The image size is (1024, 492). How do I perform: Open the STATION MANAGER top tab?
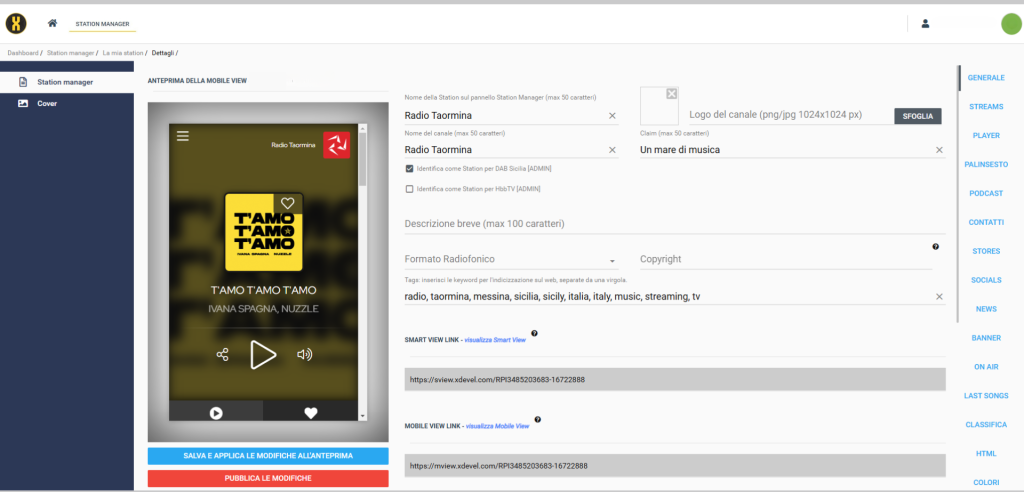pyautogui.click(x=102, y=24)
